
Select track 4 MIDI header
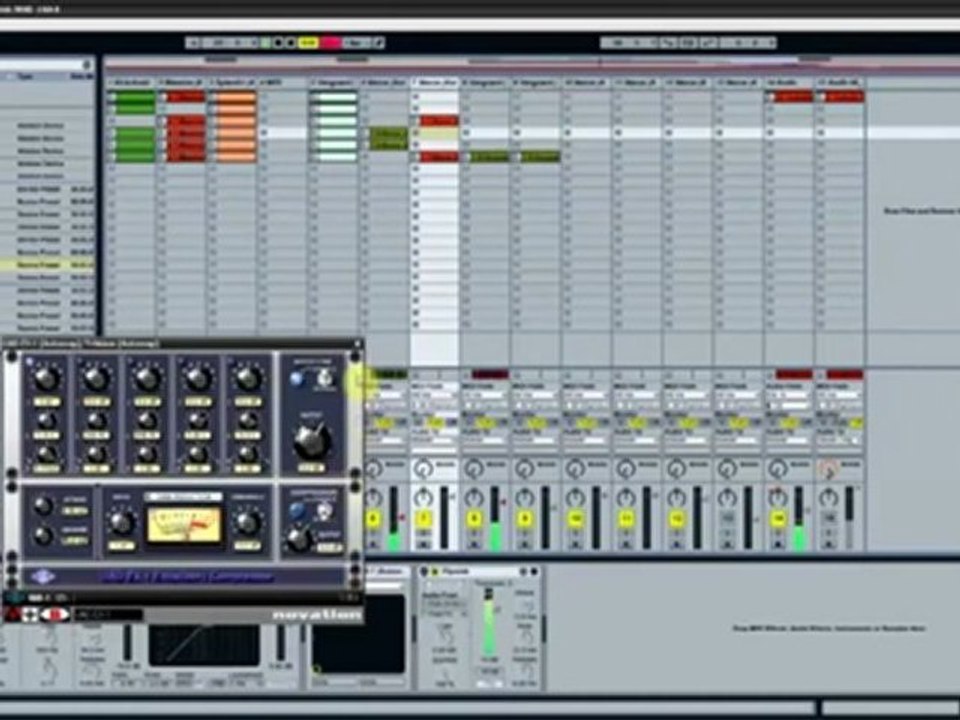[282, 82]
